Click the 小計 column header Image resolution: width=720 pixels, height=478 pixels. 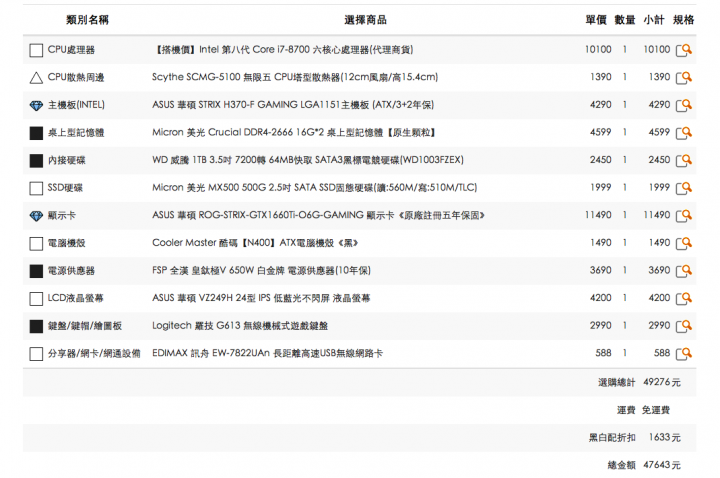[654, 20]
